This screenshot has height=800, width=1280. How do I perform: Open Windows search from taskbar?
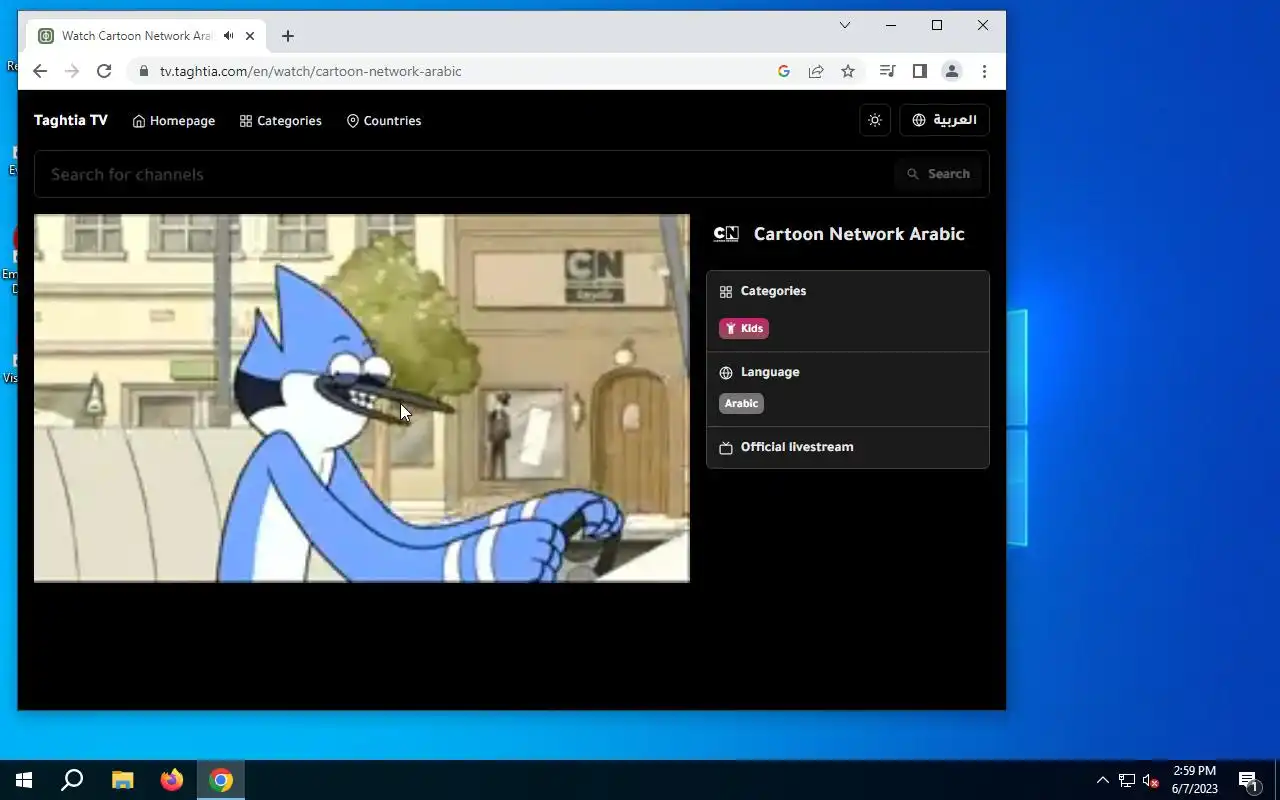click(x=72, y=780)
